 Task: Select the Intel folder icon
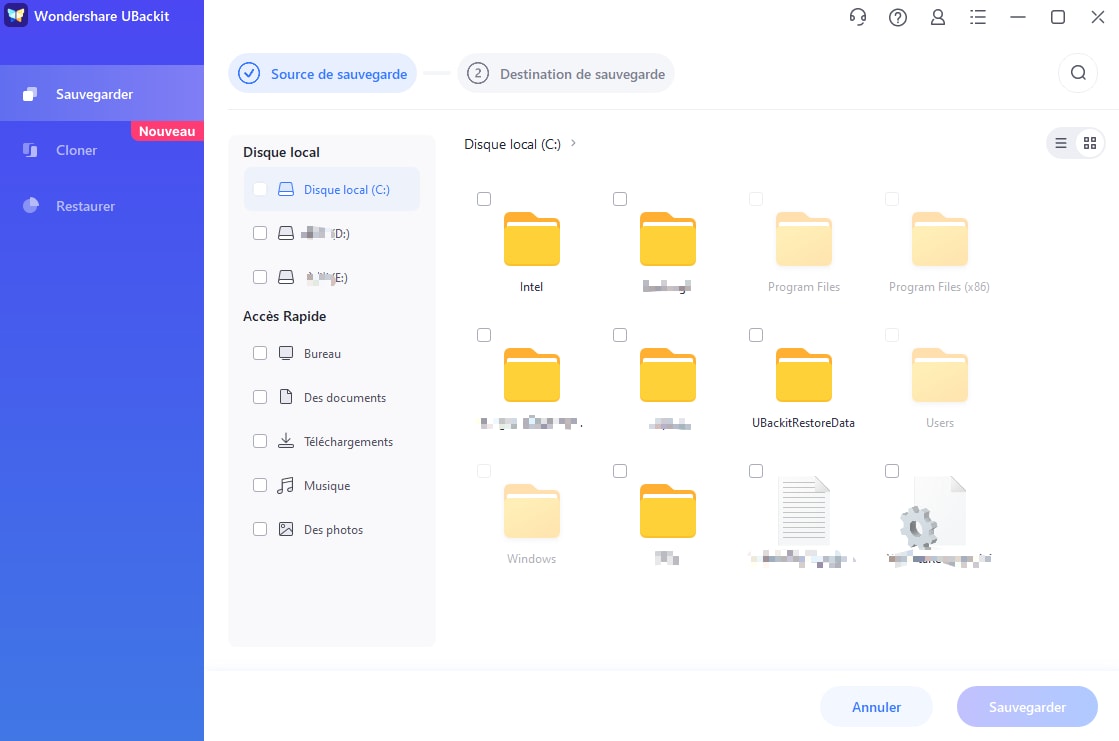[x=532, y=239]
